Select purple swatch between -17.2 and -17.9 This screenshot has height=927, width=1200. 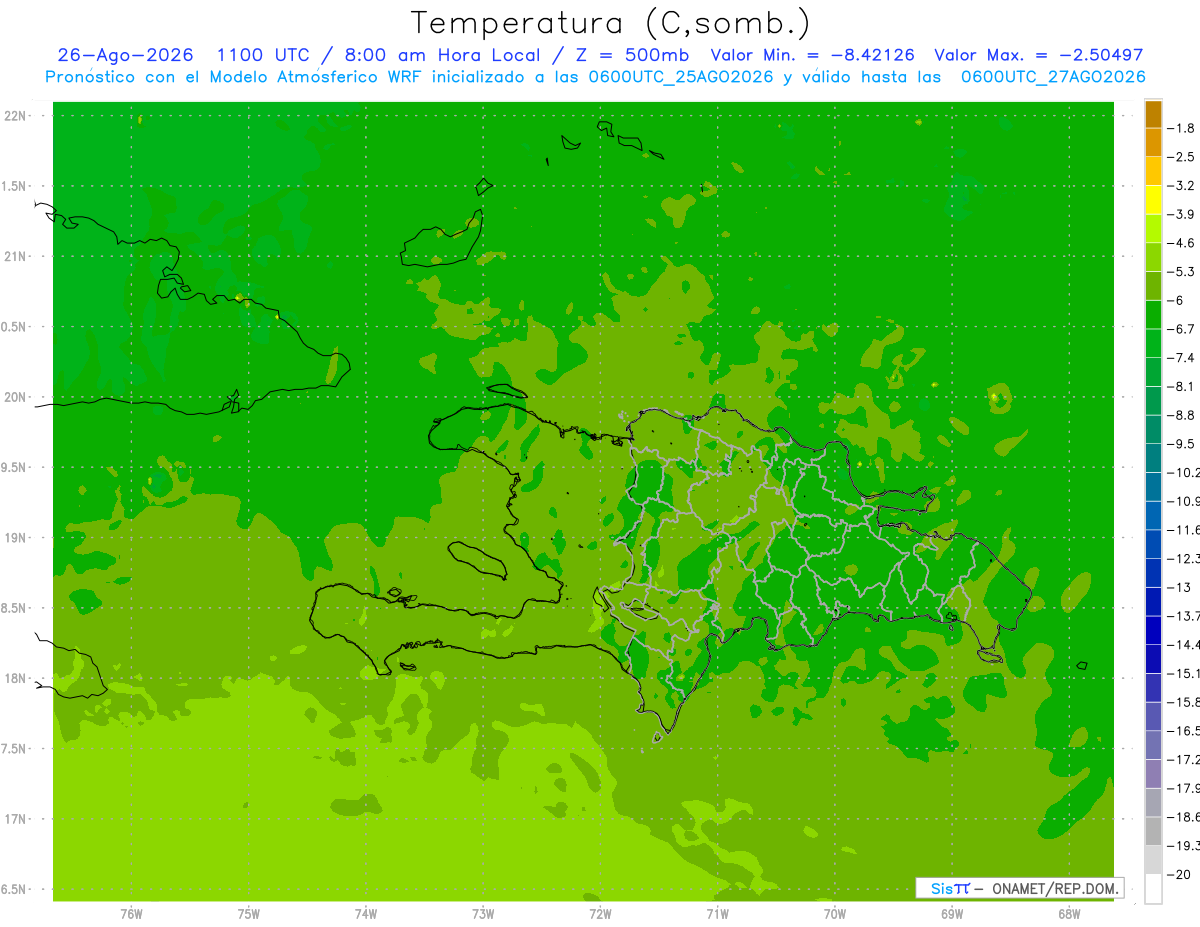pos(1153,774)
